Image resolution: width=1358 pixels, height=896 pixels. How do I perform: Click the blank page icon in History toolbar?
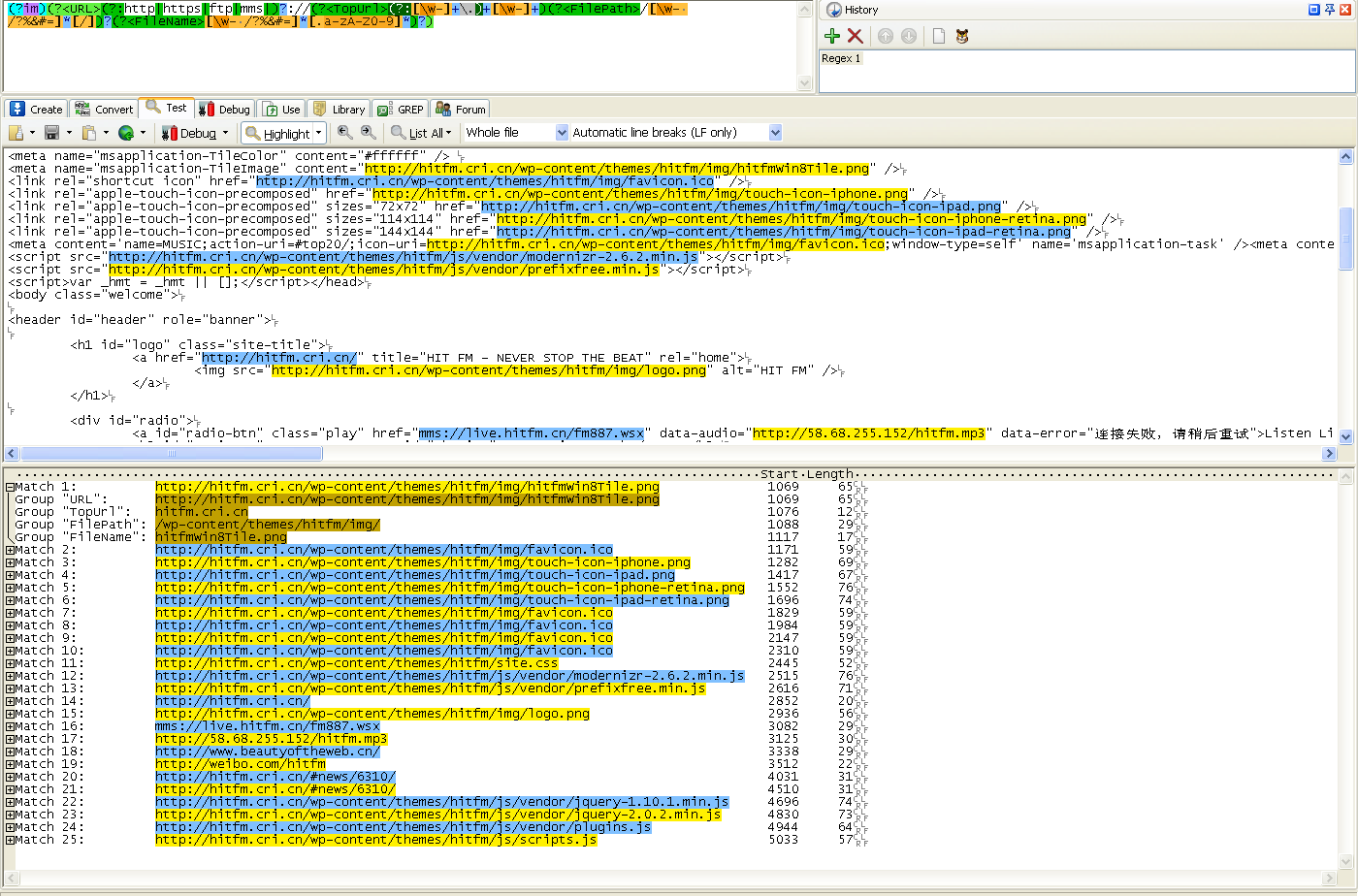pyautogui.click(x=939, y=36)
